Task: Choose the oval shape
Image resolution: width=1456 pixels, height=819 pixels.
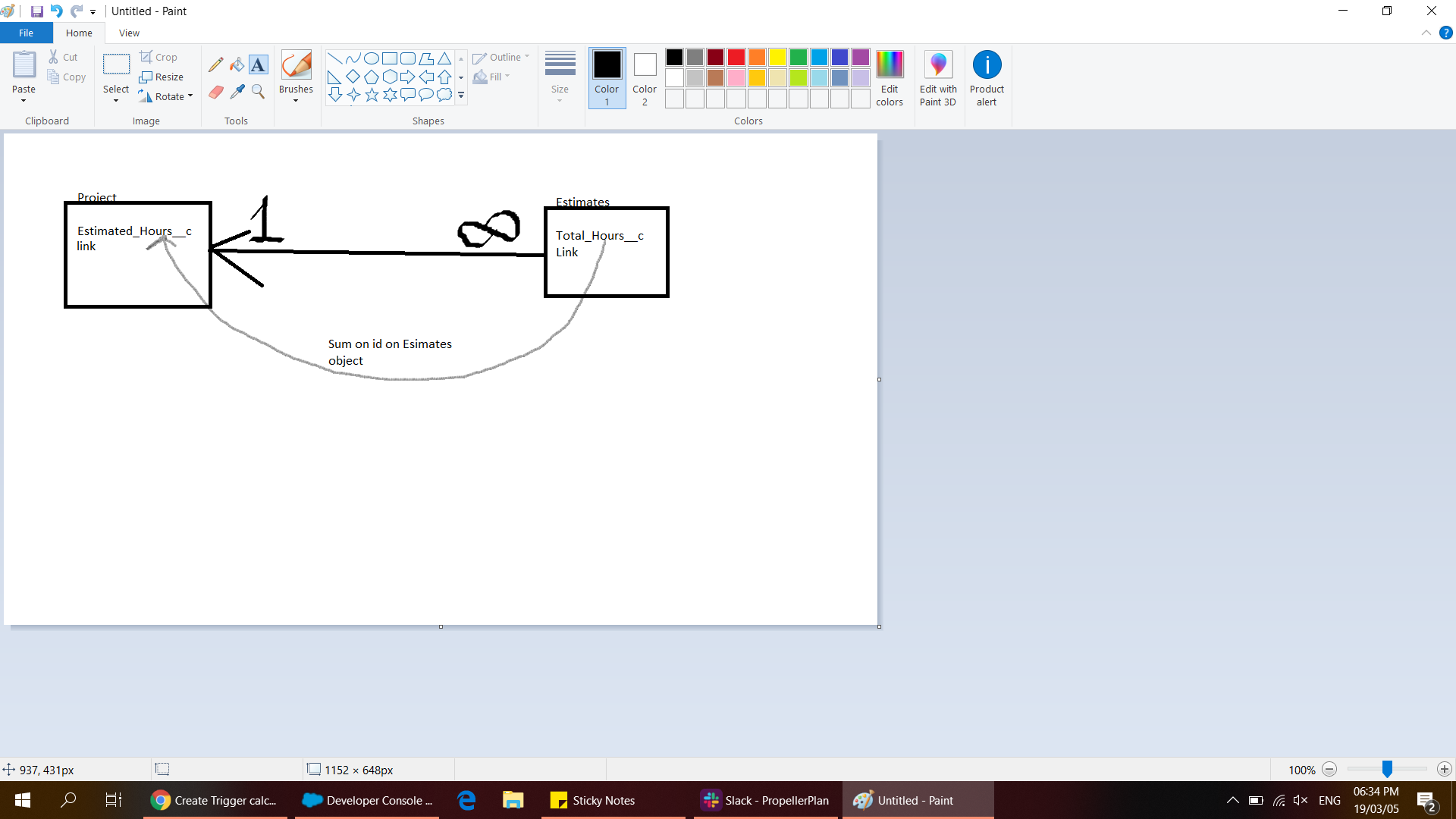Action: [x=372, y=58]
